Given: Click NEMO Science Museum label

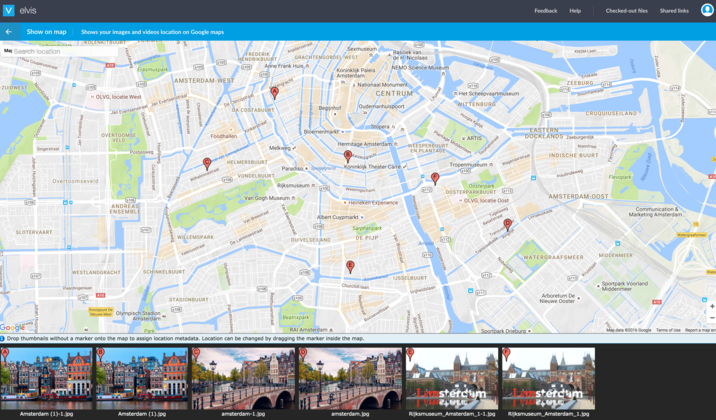Looking at the screenshot, I should pyautogui.click(x=420, y=68).
